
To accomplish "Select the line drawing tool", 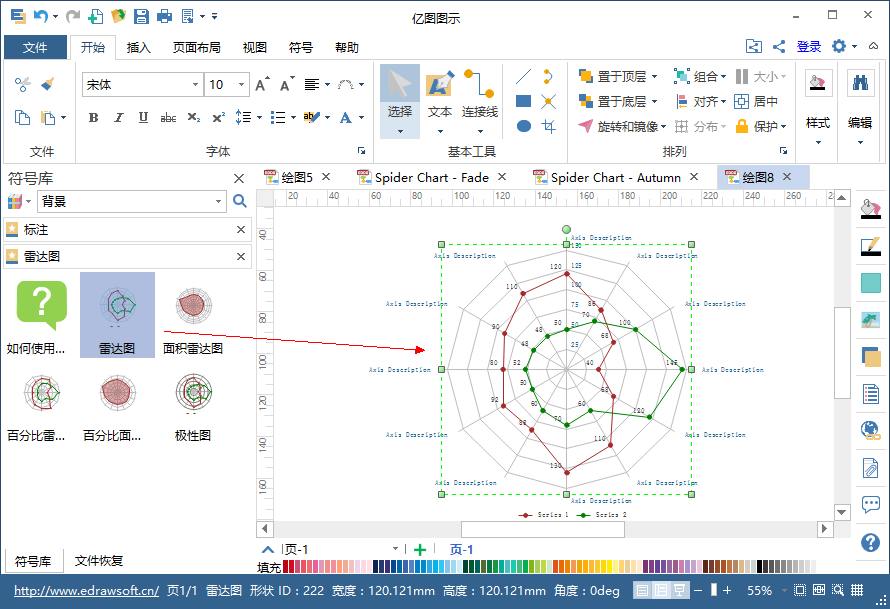I will click(523, 77).
